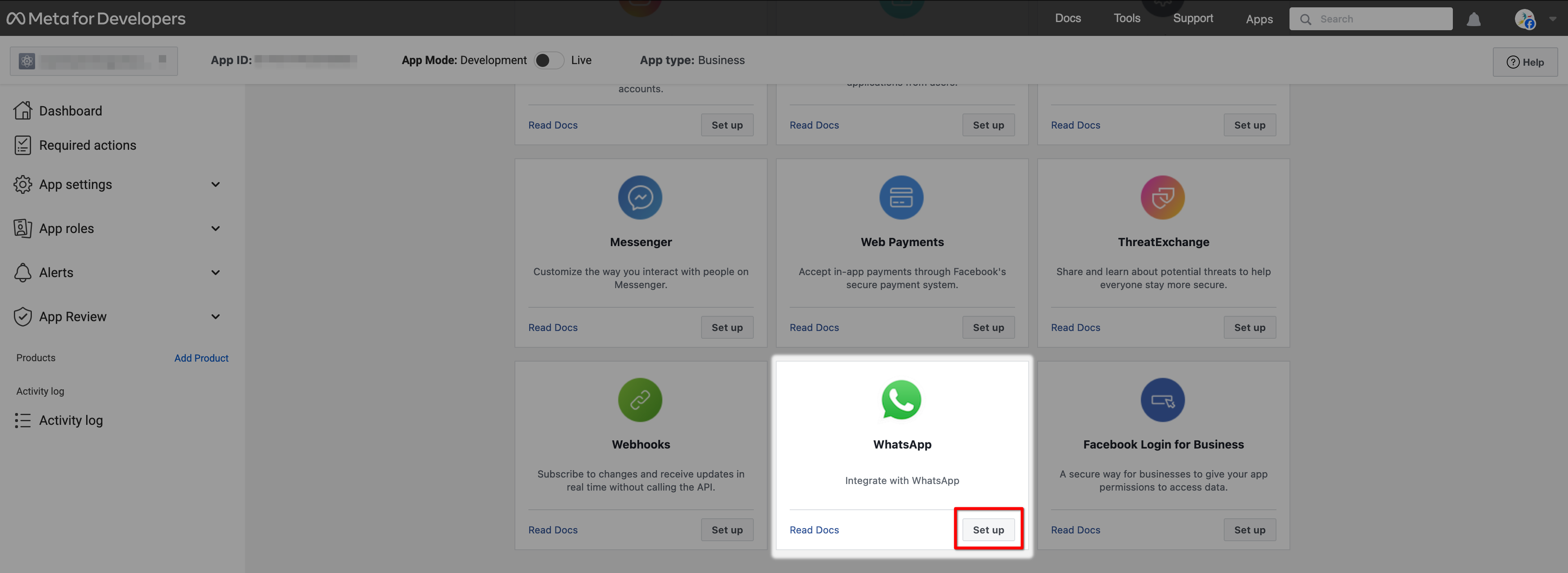Image resolution: width=1568 pixels, height=573 pixels.
Task: Open Activity log in the sidebar
Action: (71, 420)
